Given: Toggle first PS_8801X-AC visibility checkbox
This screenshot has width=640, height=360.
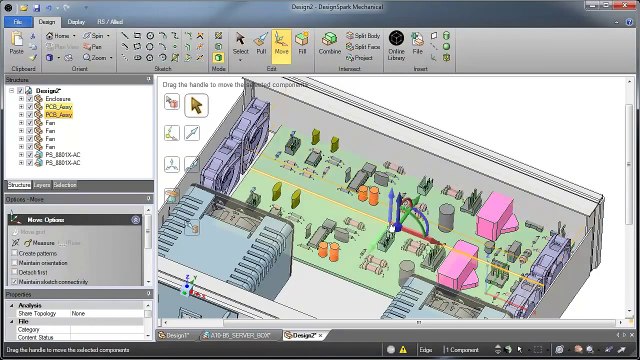Looking at the screenshot, I should click(29, 155).
